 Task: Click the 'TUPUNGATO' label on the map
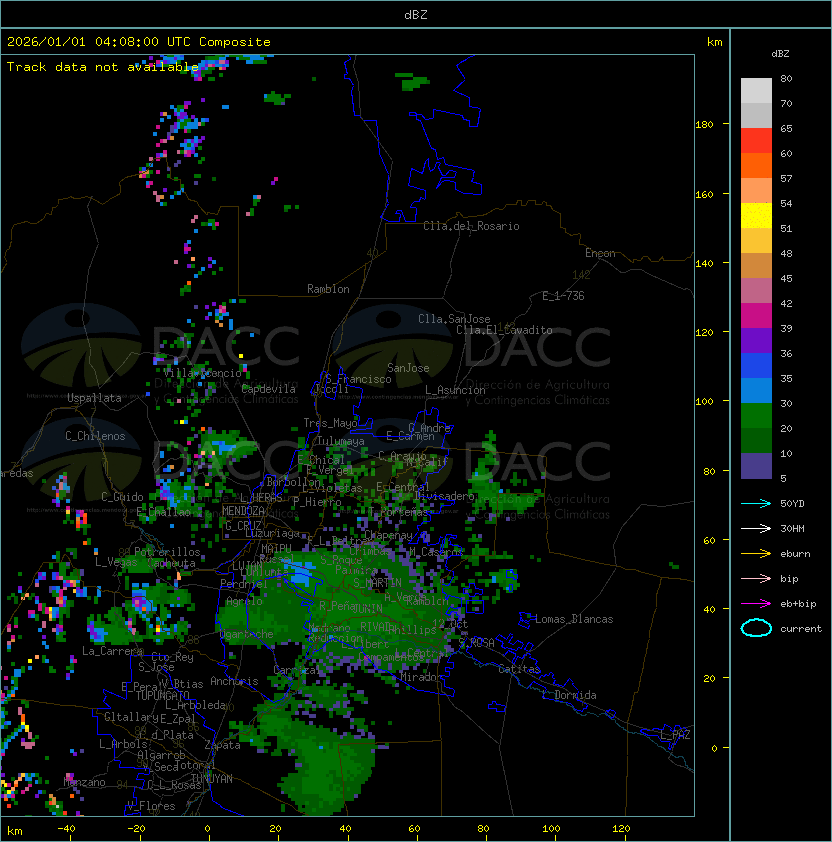tap(162, 695)
